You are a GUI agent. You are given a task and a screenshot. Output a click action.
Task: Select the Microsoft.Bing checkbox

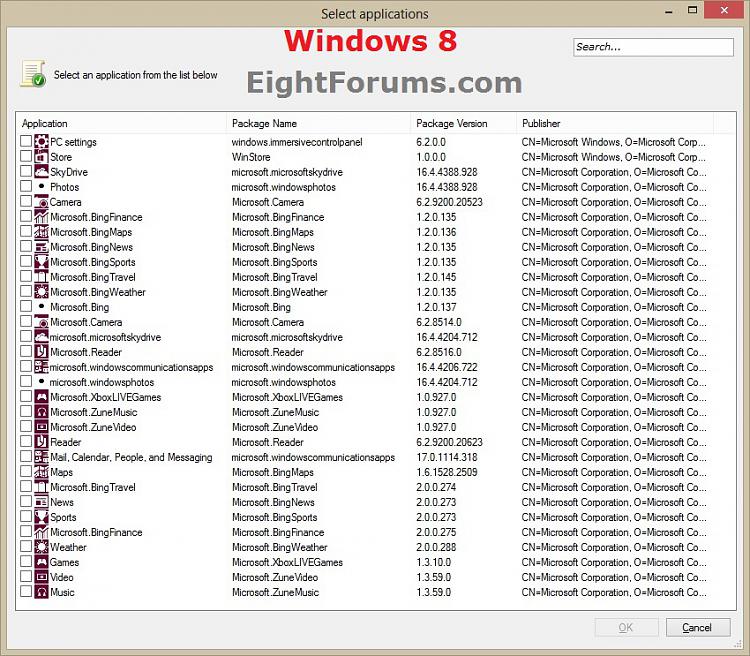[x=26, y=306]
